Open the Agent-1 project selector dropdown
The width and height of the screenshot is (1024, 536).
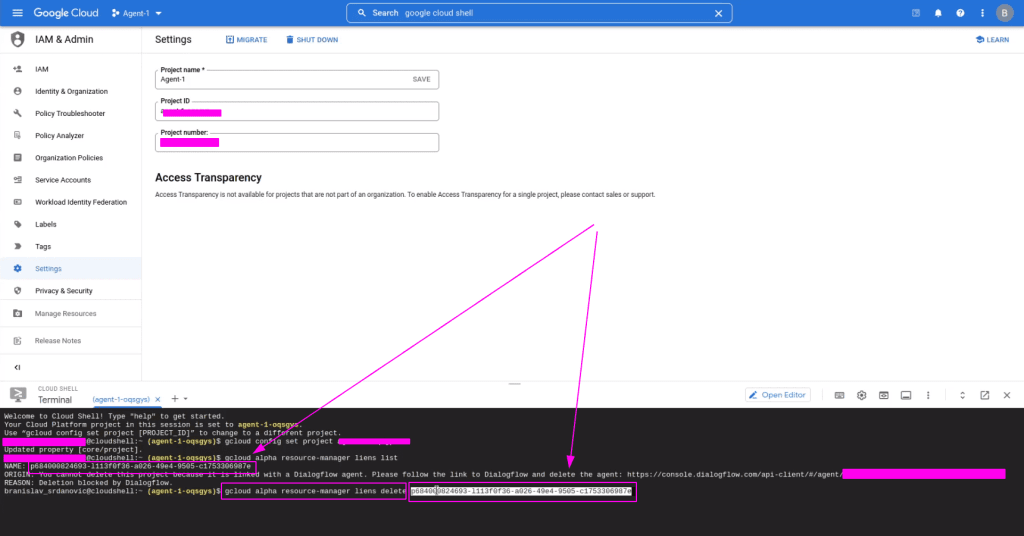(136, 13)
